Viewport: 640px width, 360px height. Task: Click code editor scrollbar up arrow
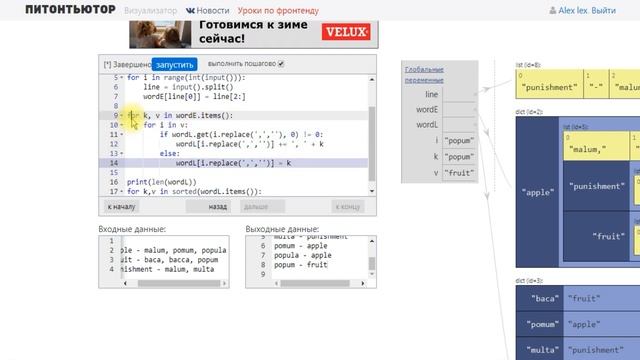(x=372, y=79)
